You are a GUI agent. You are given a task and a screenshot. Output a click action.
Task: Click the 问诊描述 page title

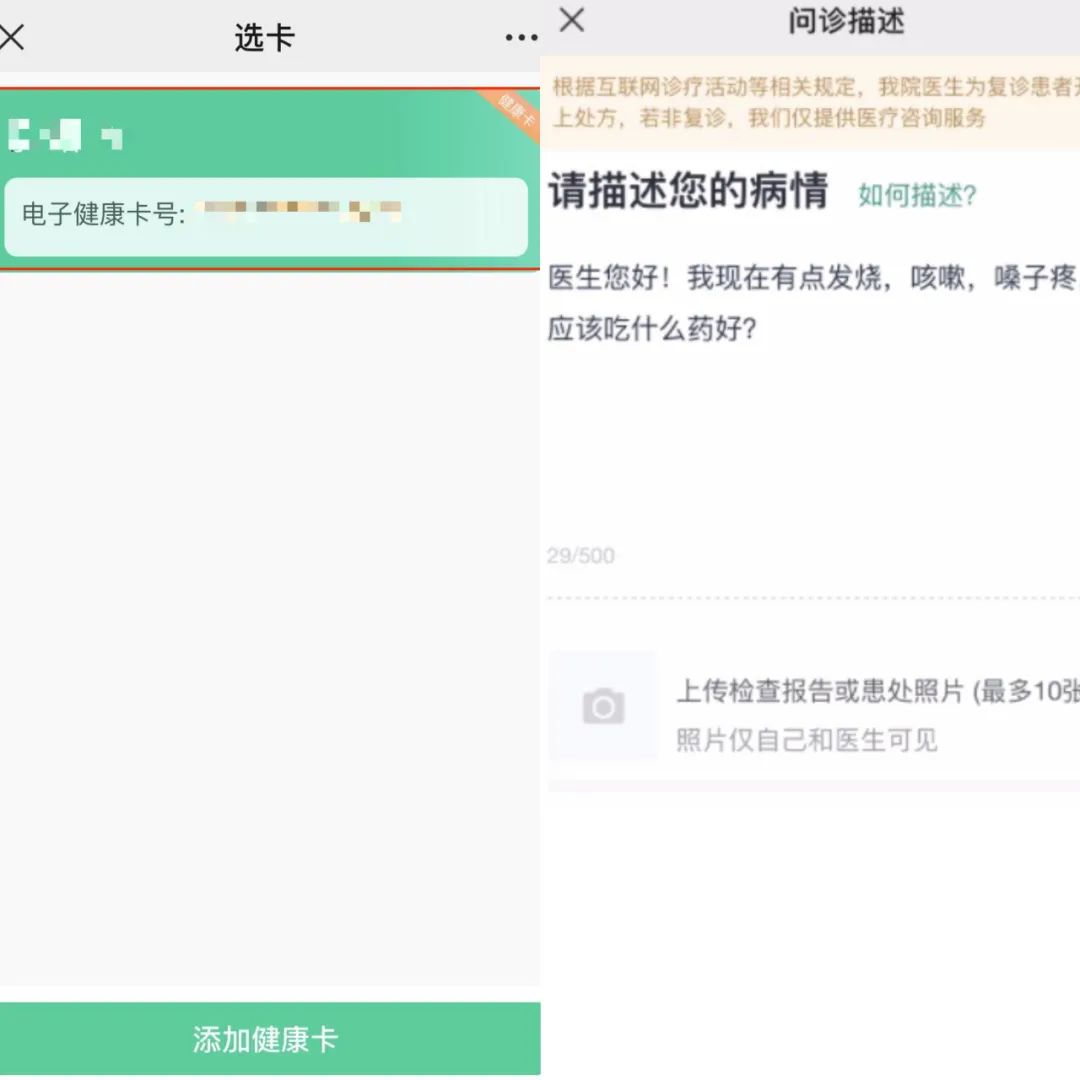click(x=846, y=21)
